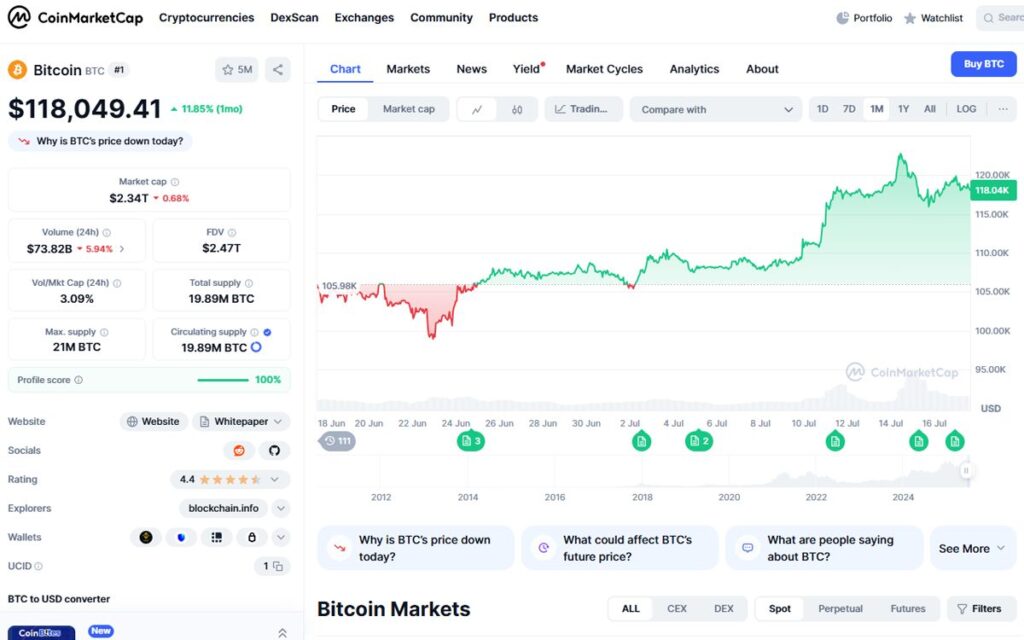Click the Max. supply info icon

pos(104,332)
